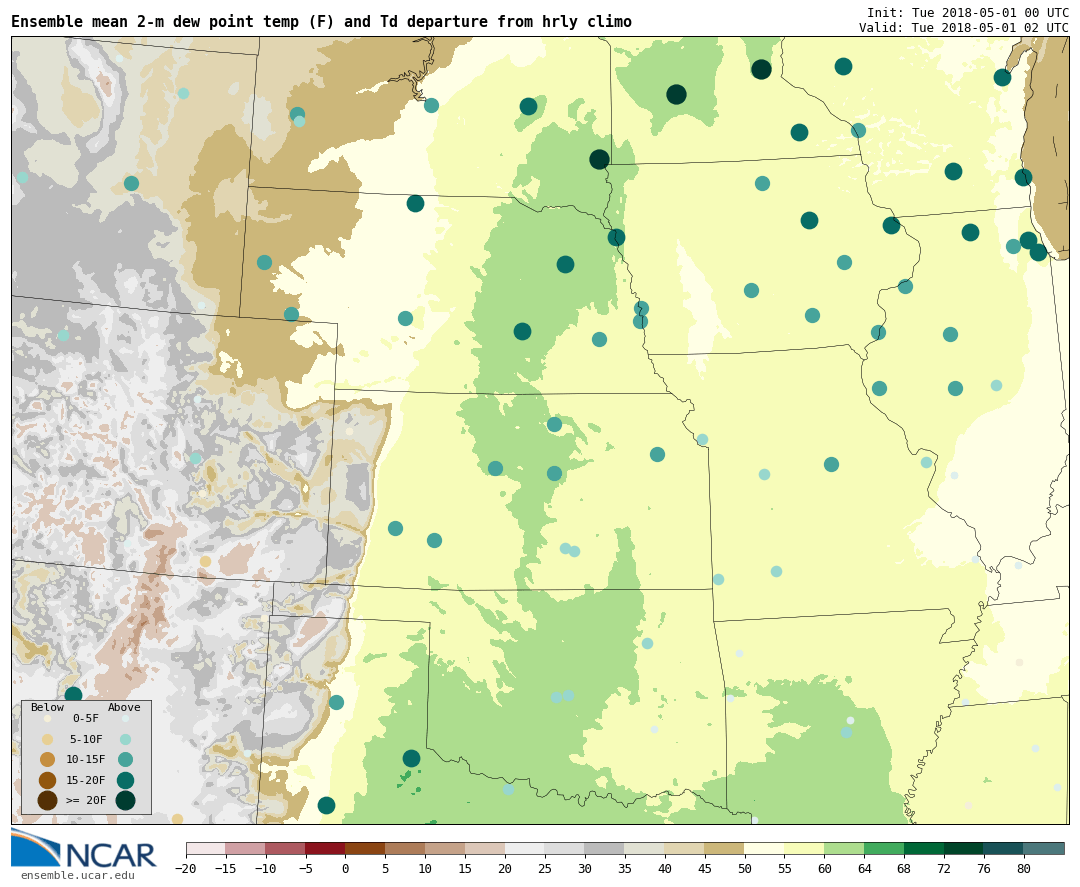Click the light green swatch between 60 and 64
Image resolution: width=1080 pixels, height=887 pixels.
pos(844,848)
